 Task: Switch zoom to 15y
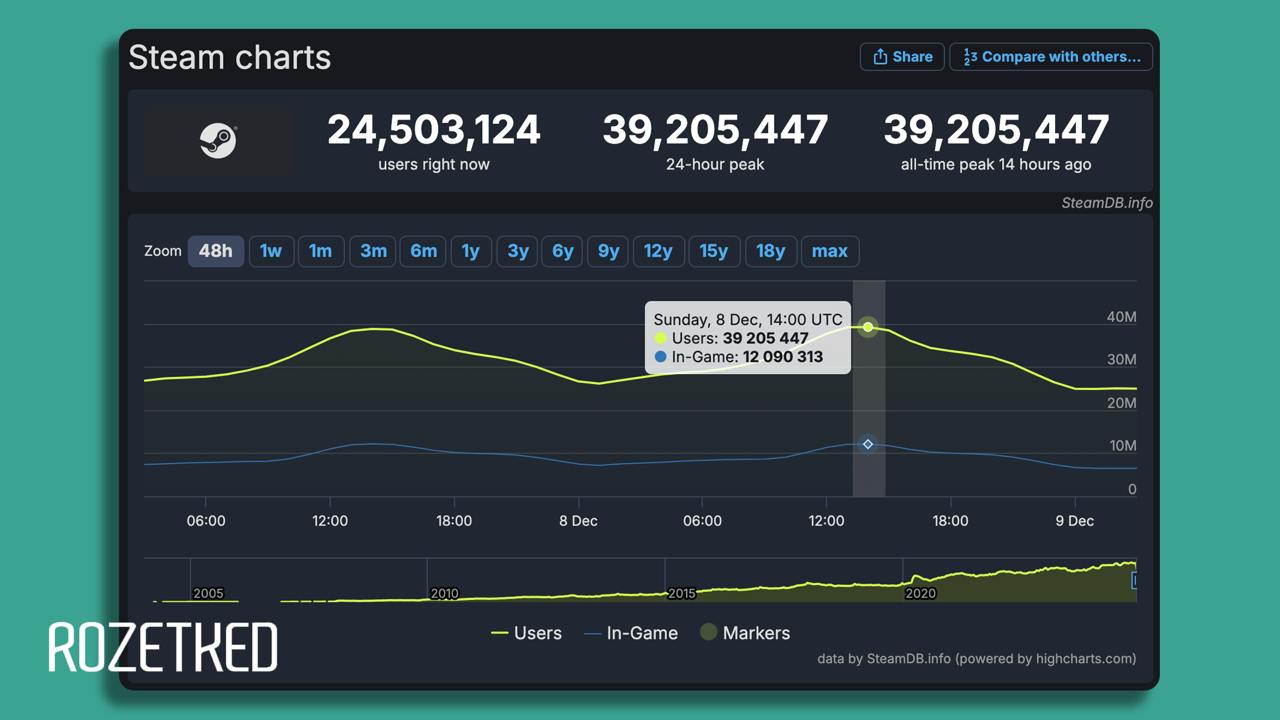(x=714, y=251)
